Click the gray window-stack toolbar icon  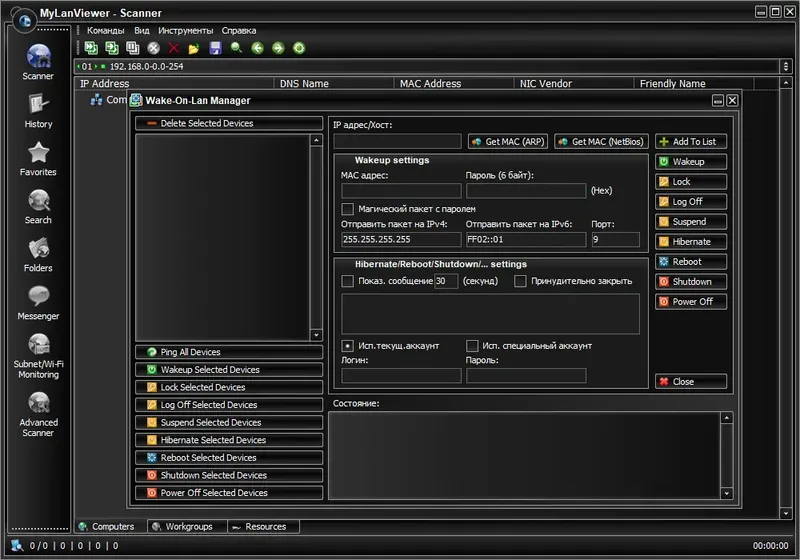pos(133,48)
